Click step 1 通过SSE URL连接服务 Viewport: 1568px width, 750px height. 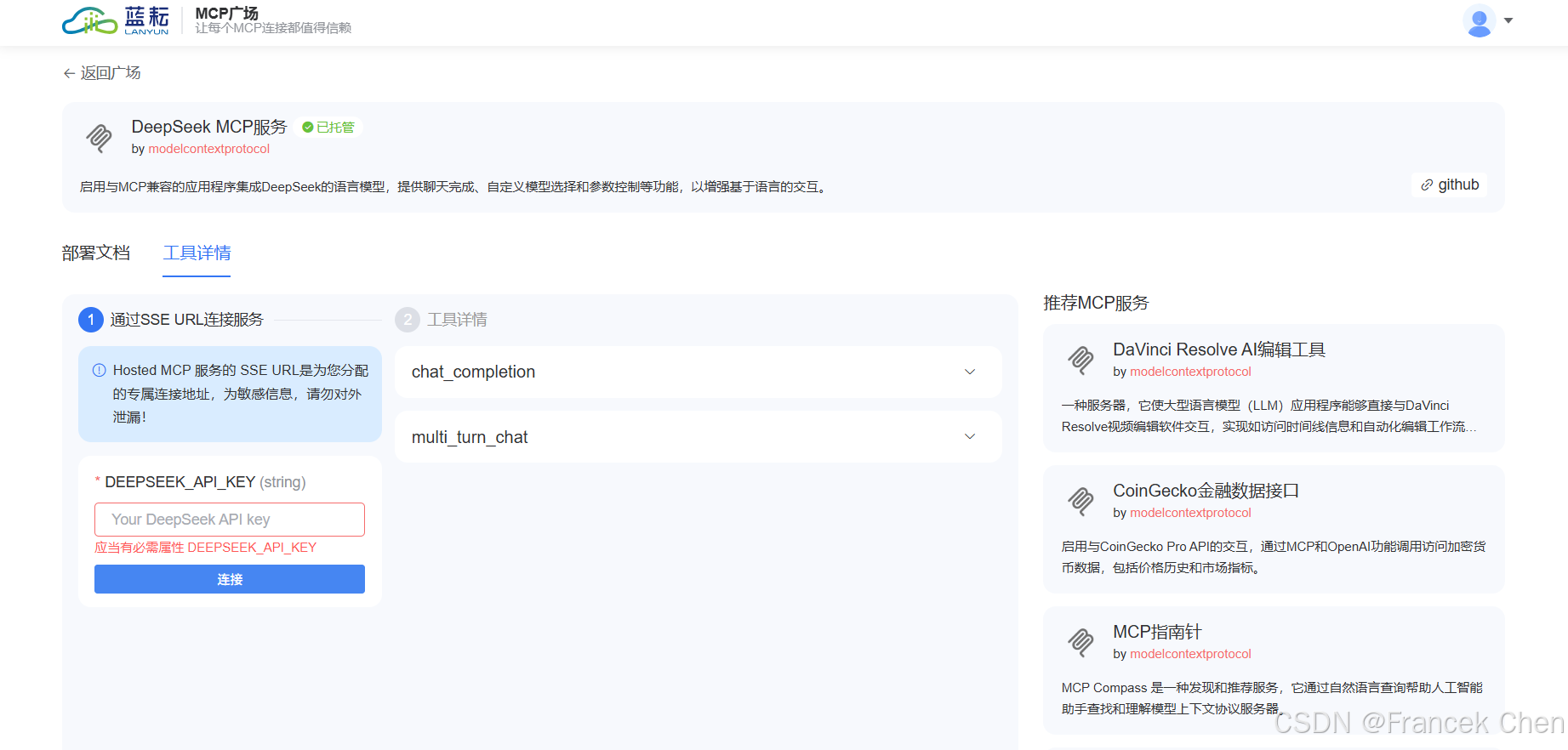pyautogui.click(x=172, y=320)
